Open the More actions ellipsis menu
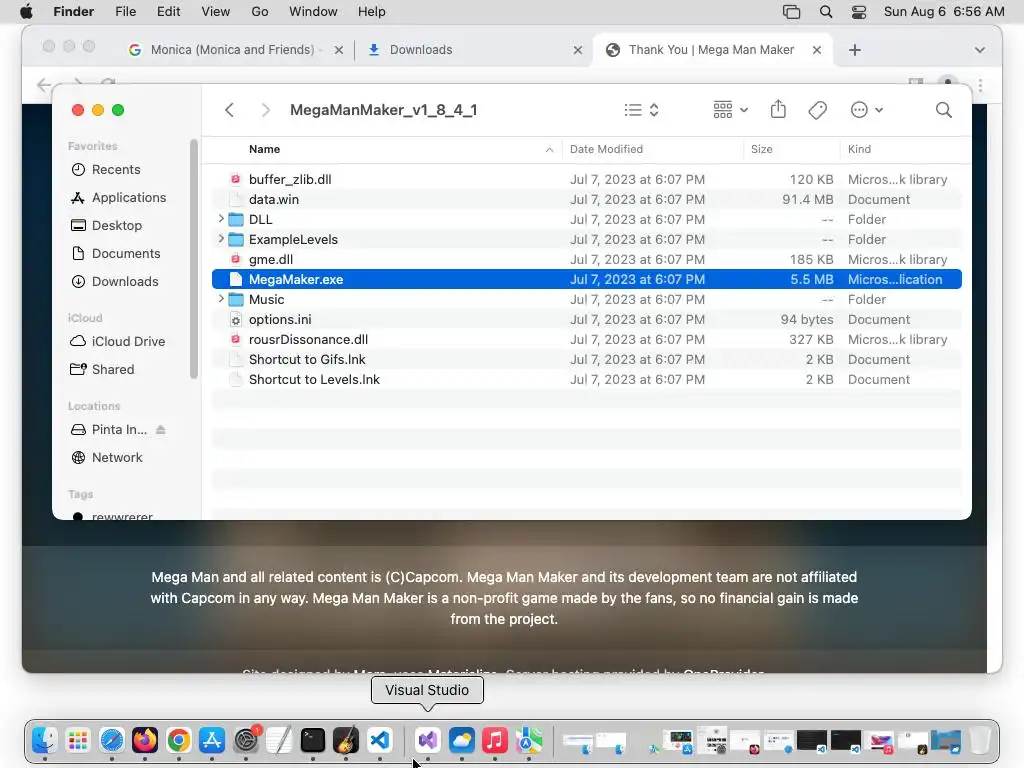The image size is (1024, 768). click(x=867, y=110)
